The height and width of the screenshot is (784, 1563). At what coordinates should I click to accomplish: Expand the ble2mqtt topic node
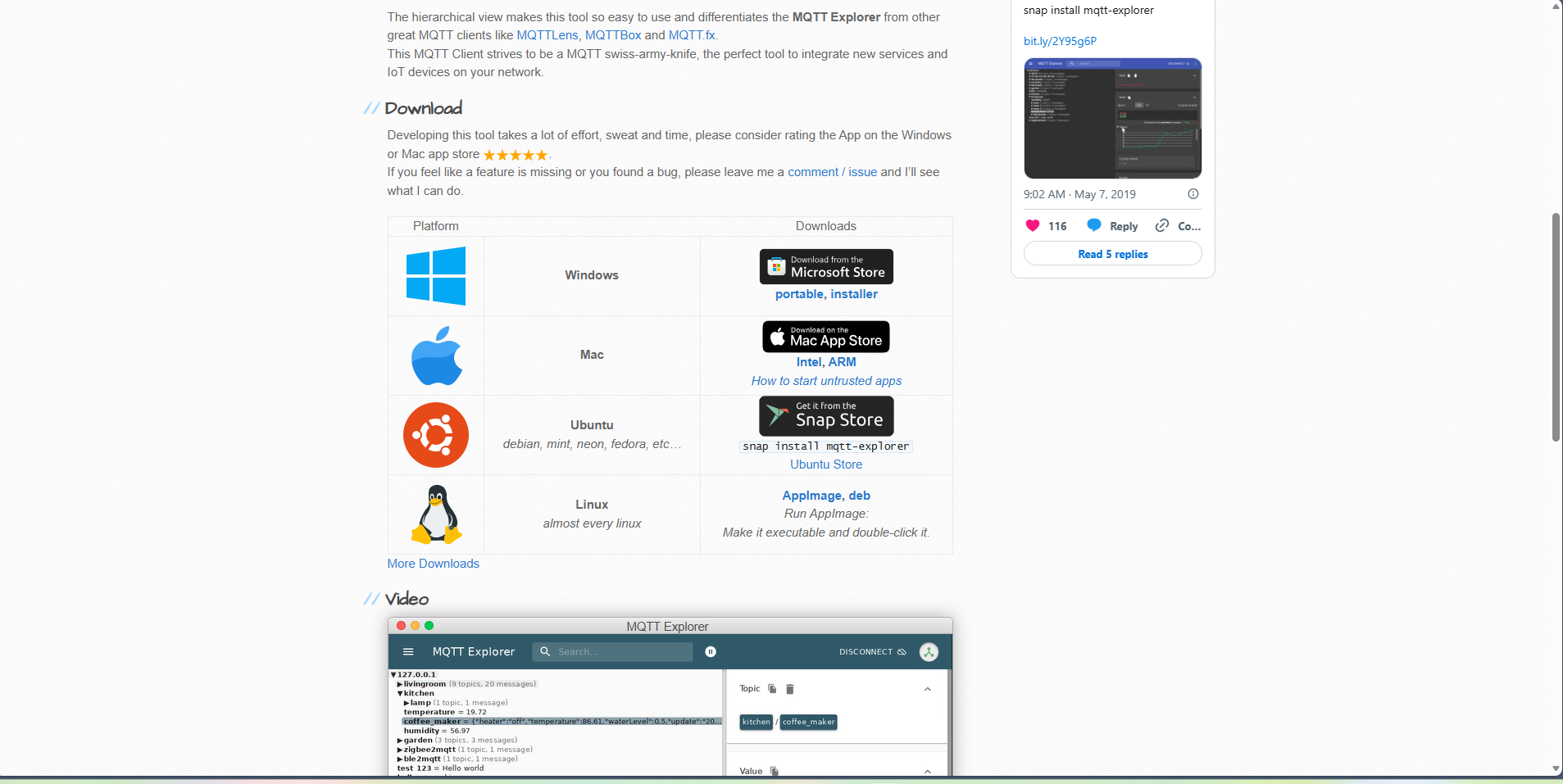[400, 759]
